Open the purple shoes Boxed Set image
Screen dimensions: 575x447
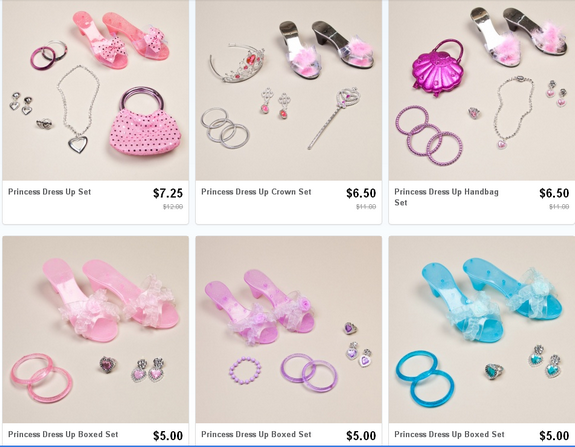point(289,329)
